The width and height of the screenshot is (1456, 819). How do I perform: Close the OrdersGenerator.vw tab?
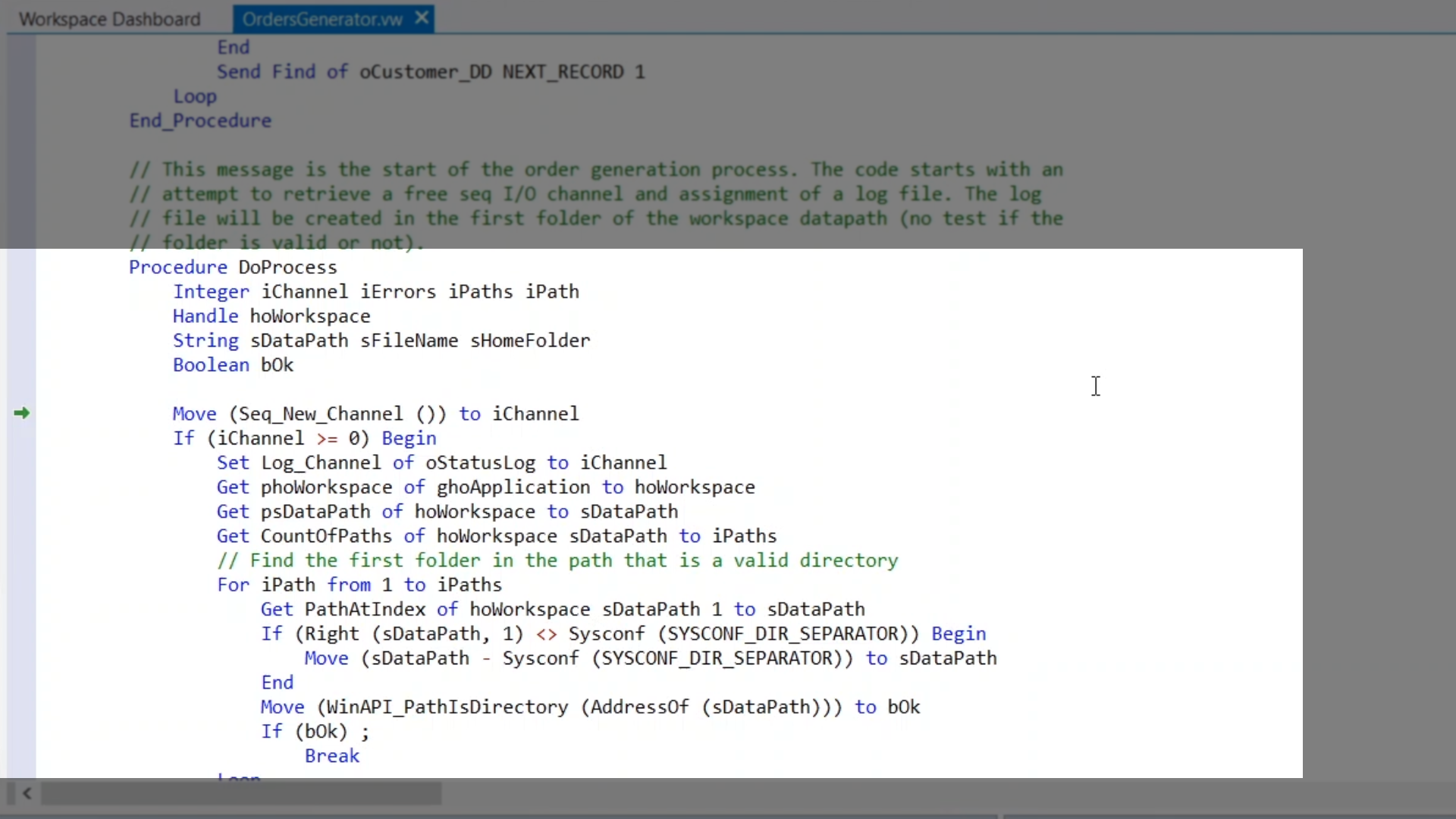422,18
